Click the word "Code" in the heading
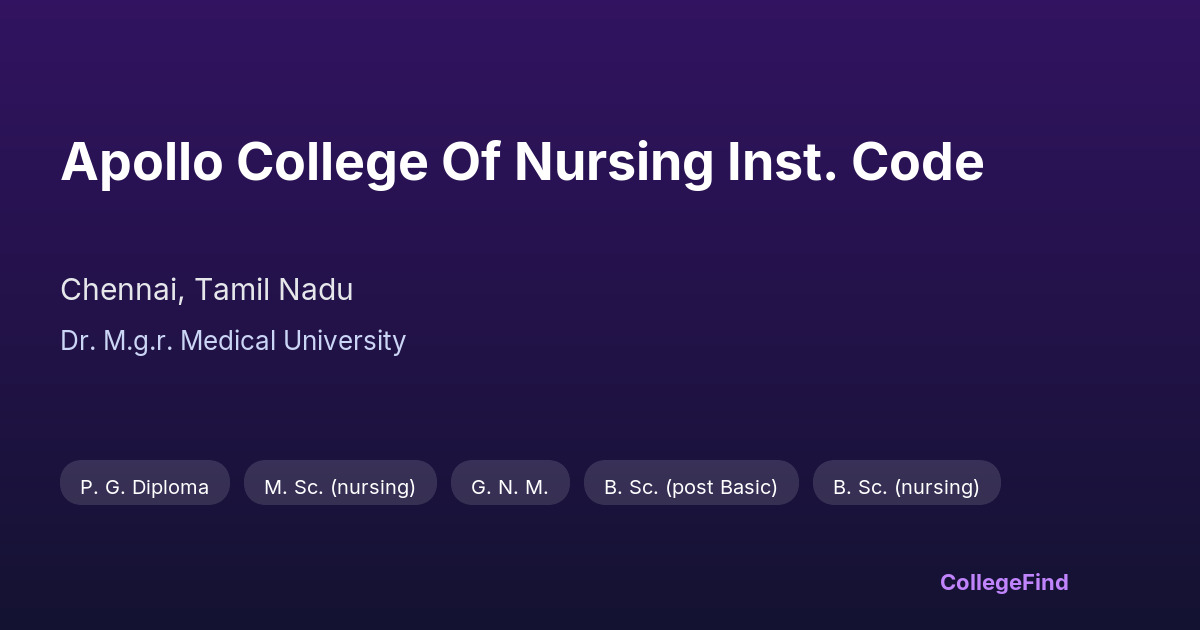 918,162
